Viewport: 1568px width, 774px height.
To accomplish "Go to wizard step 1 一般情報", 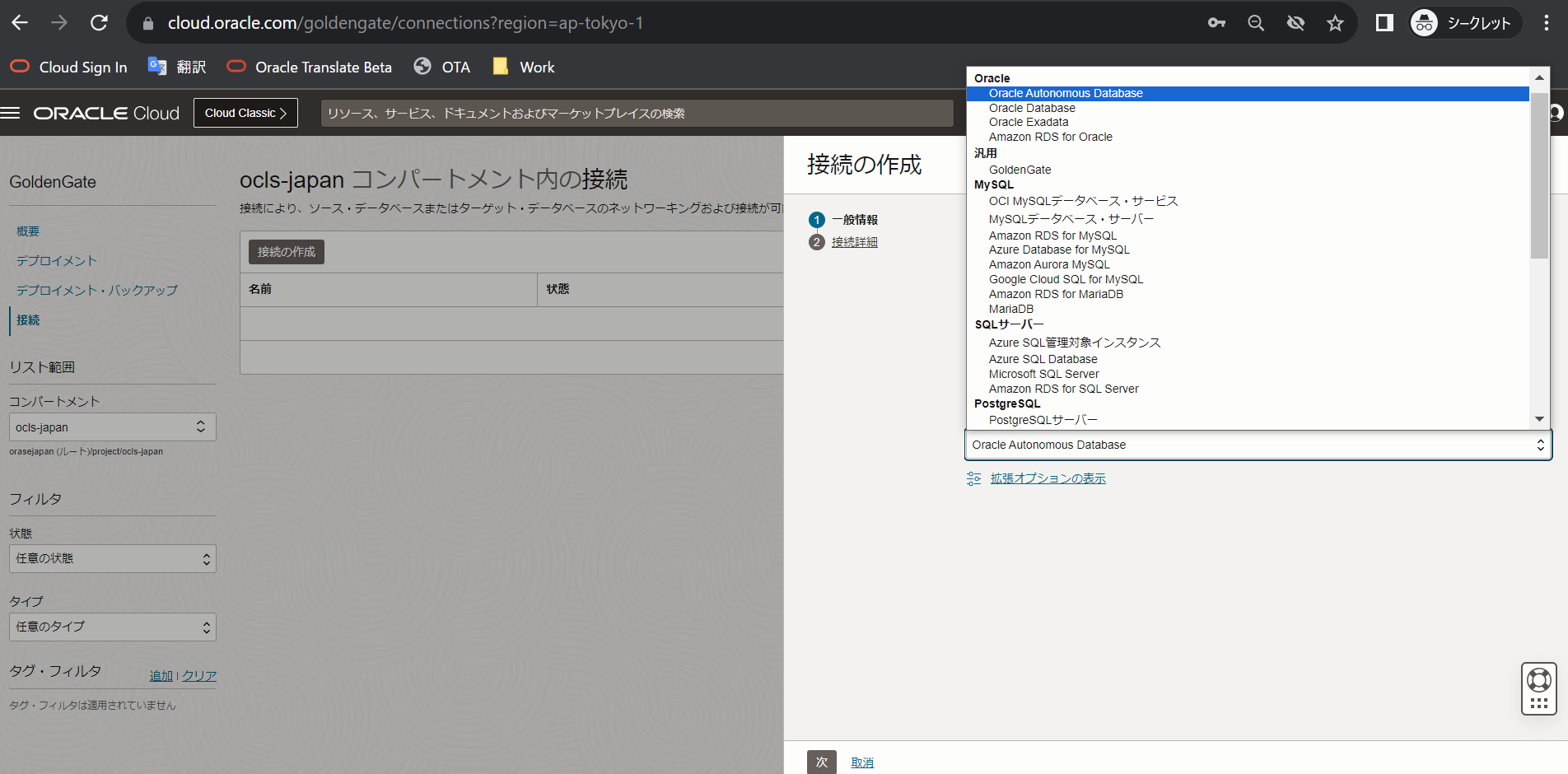I will [x=843, y=220].
